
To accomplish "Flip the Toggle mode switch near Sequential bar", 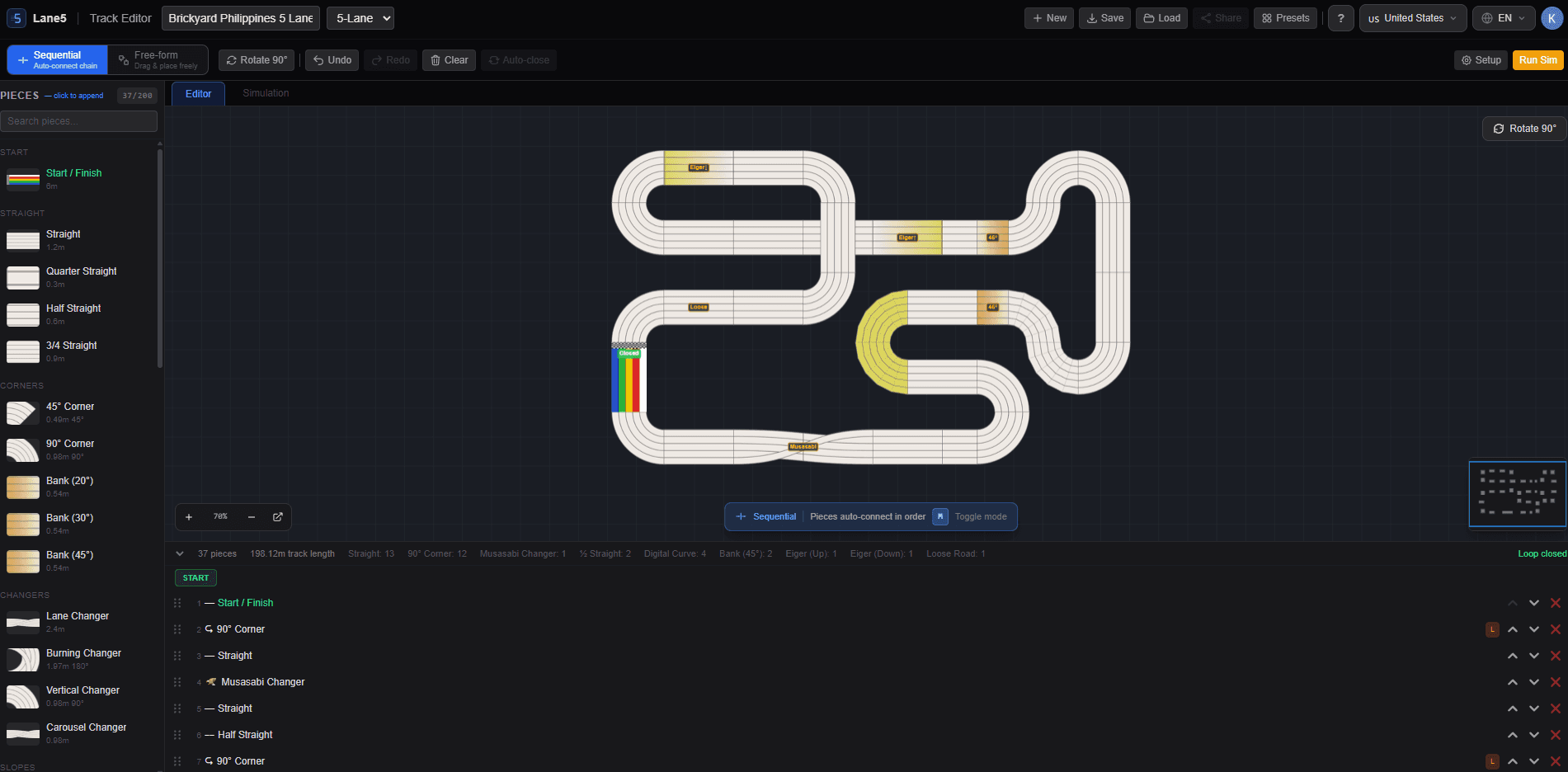I will click(940, 516).
